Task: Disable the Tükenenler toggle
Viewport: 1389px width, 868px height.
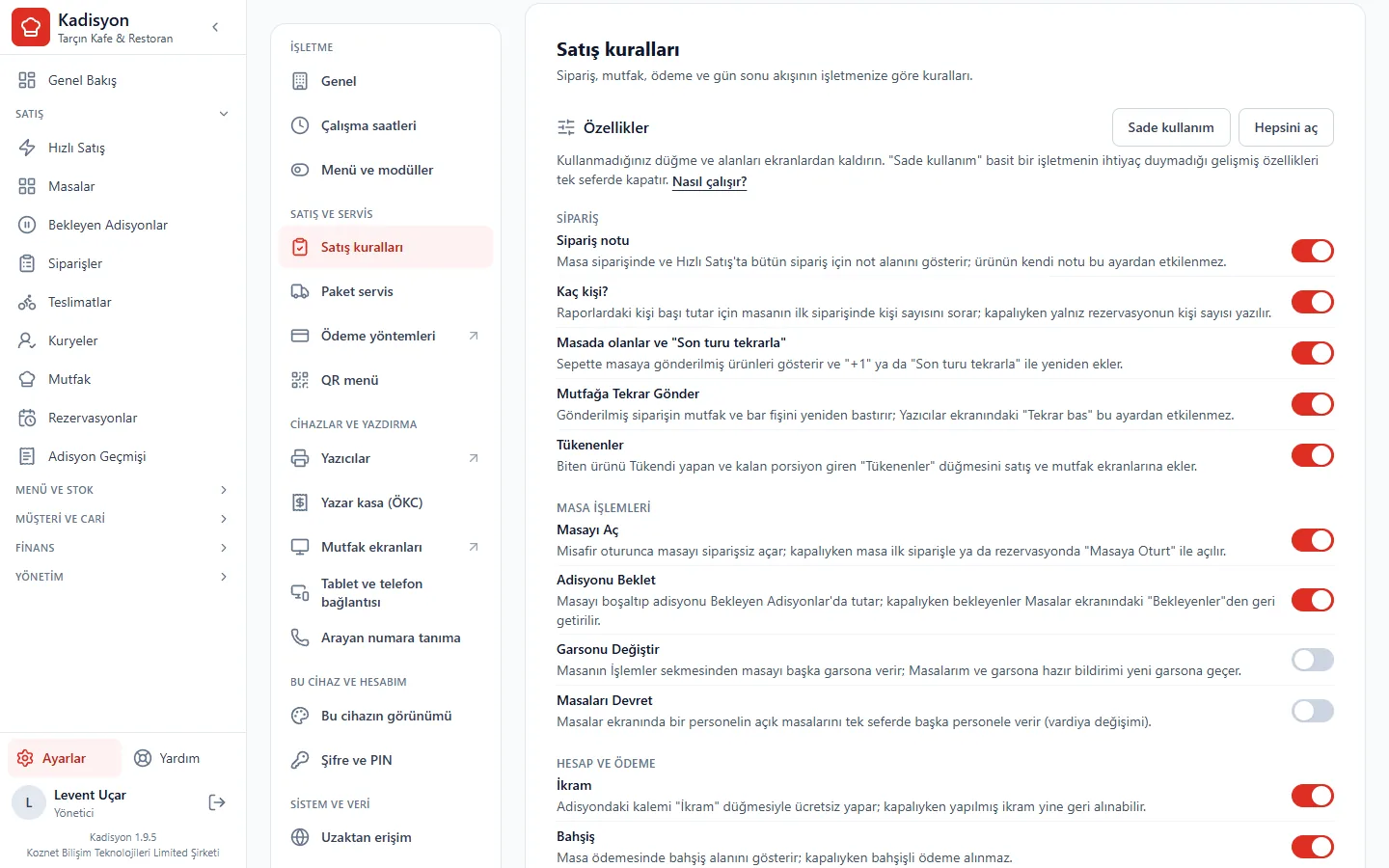Action: click(1313, 455)
